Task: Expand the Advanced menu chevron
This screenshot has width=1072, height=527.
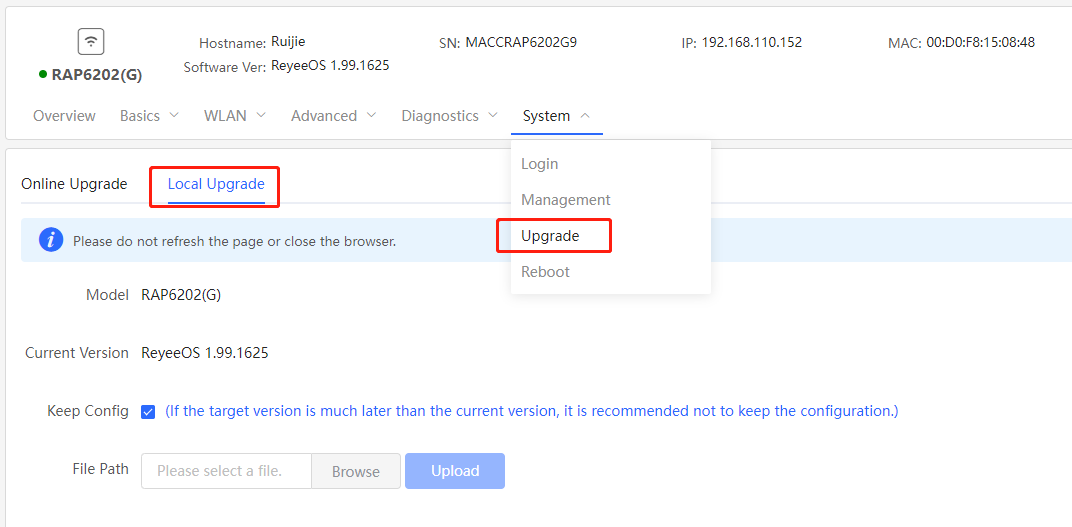Action: 371,116
